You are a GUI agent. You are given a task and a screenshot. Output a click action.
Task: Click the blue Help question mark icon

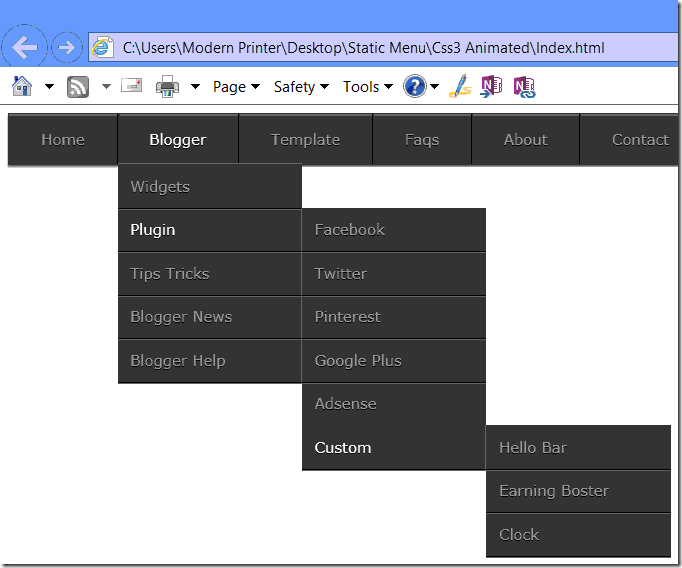415,86
